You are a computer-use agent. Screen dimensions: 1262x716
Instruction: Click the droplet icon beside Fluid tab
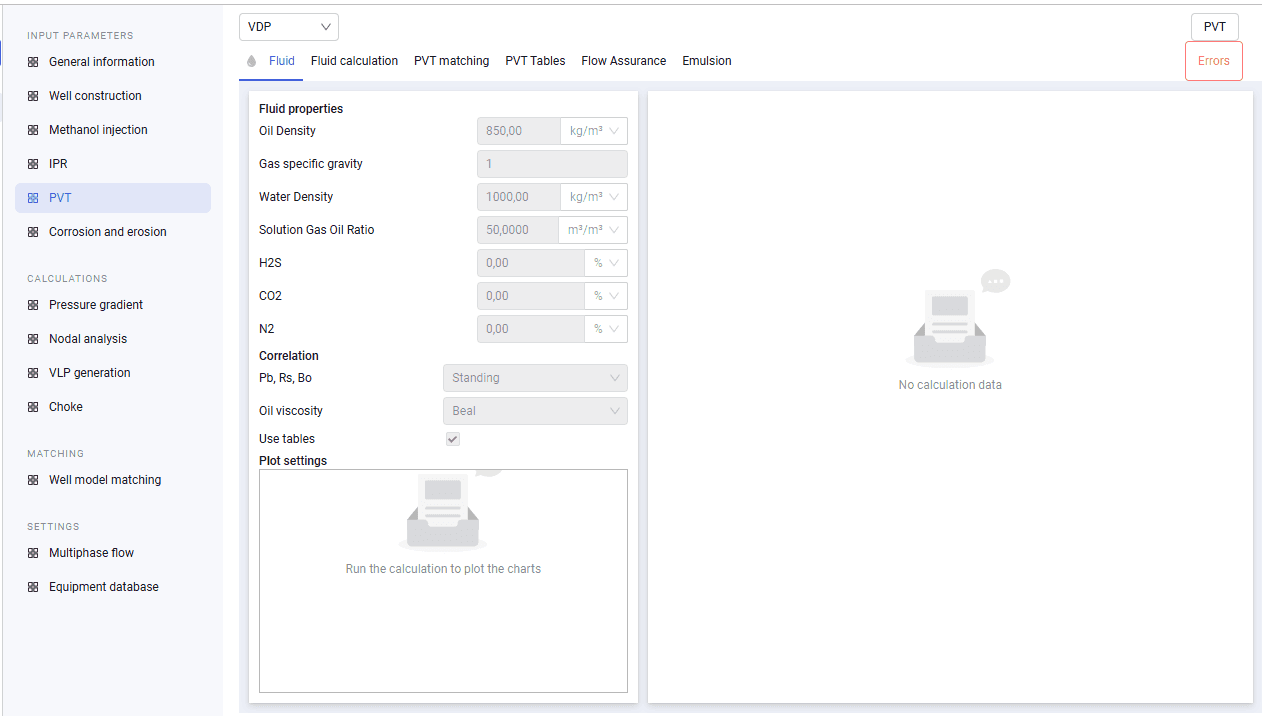click(x=252, y=61)
